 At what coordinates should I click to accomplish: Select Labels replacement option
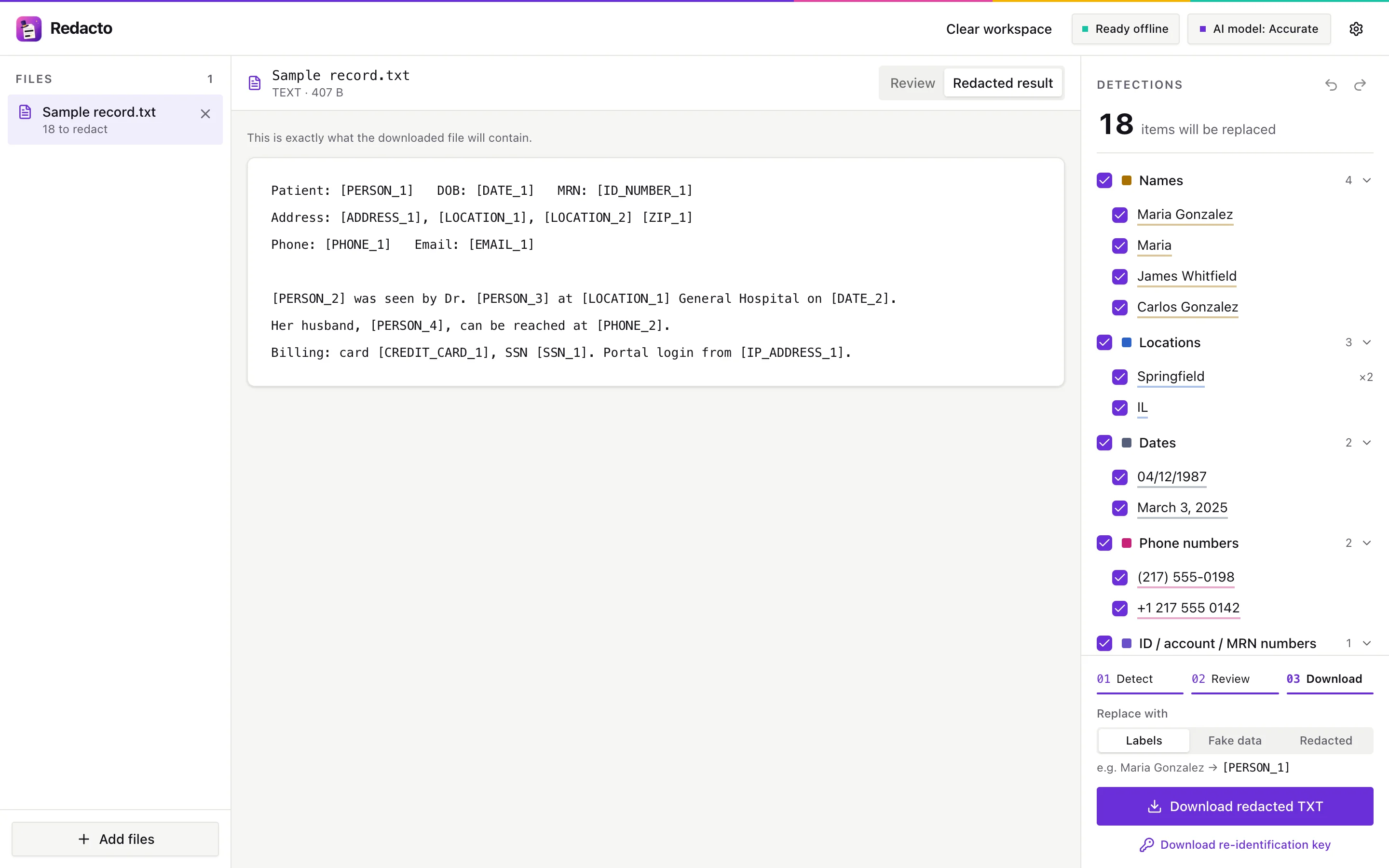(x=1144, y=741)
